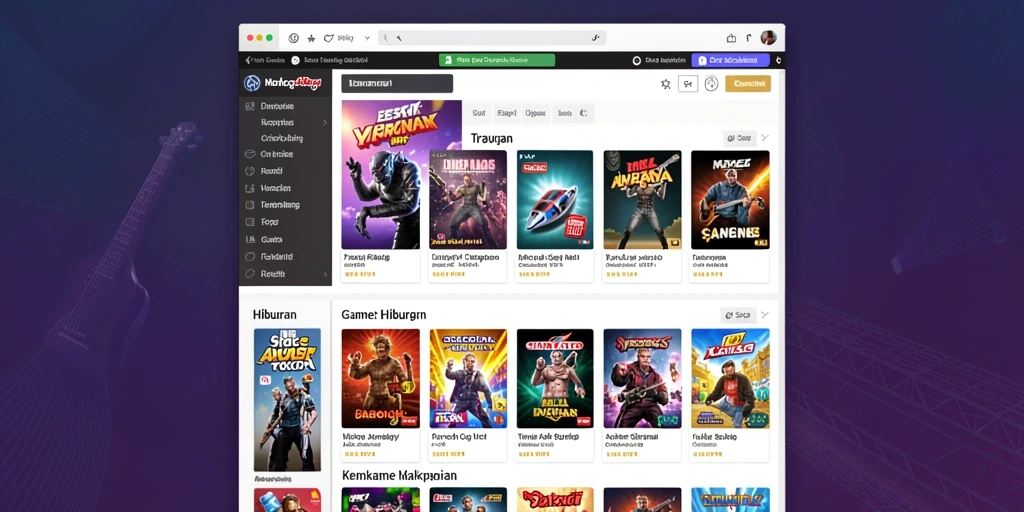Click the star bookmark icon in browser toolbar
1024x512 pixels.
point(312,39)
